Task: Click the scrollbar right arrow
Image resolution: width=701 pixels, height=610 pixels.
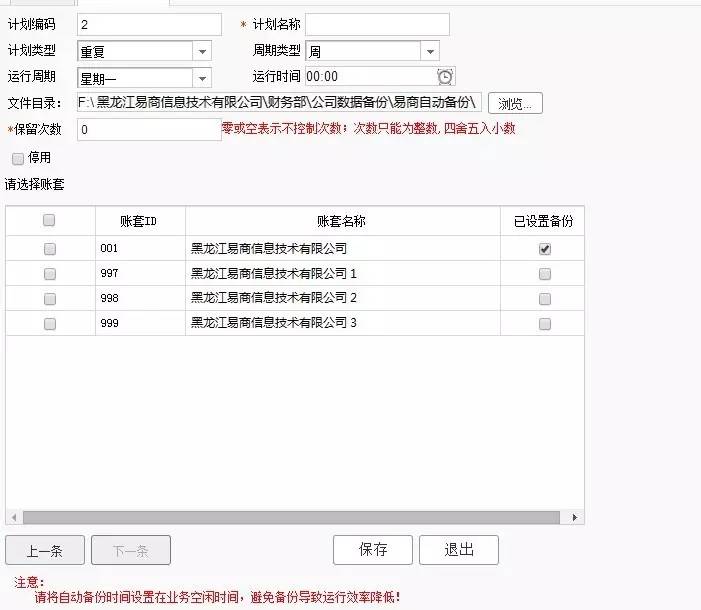Action: click(x=575, y=517)
